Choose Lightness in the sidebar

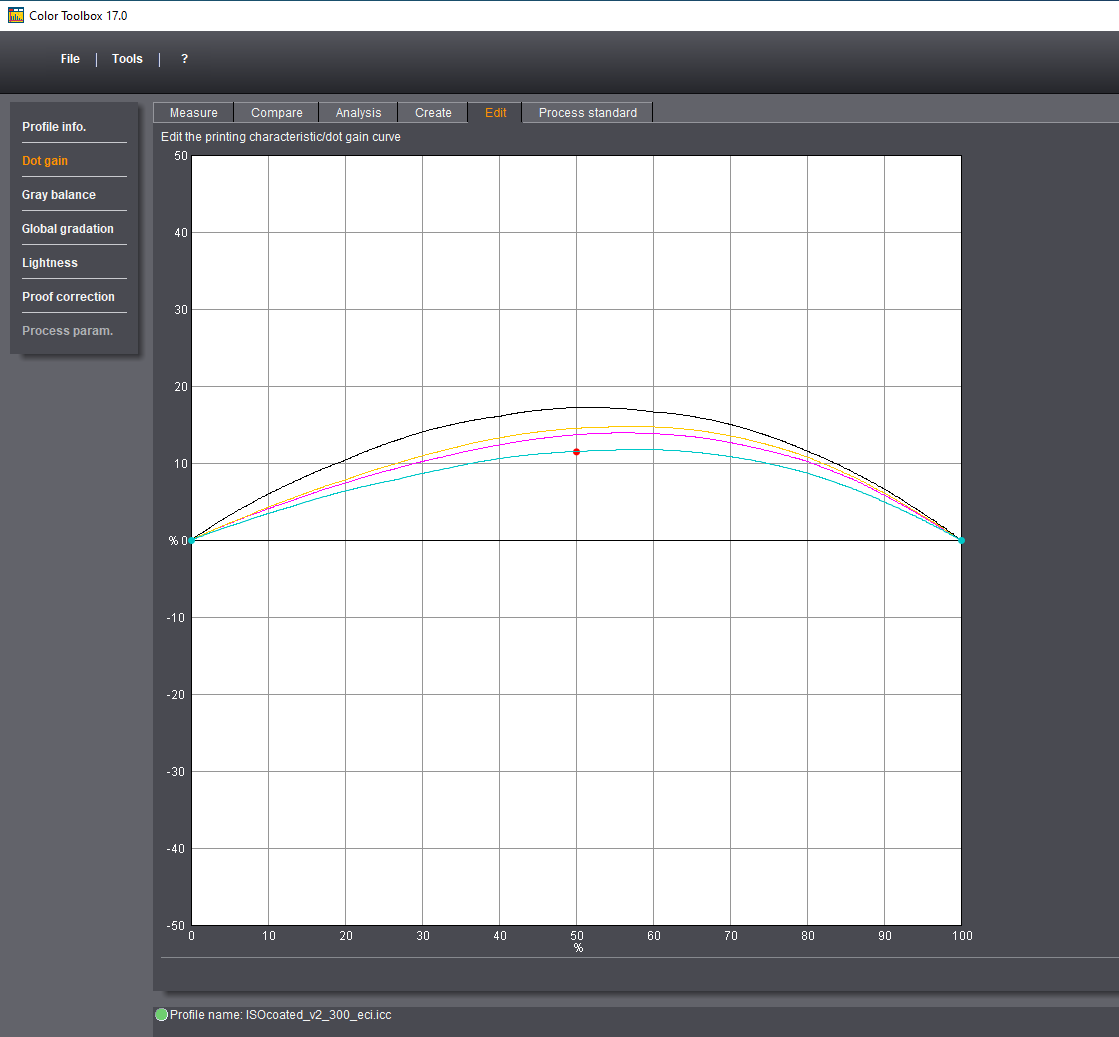click(x=50, y=263)
